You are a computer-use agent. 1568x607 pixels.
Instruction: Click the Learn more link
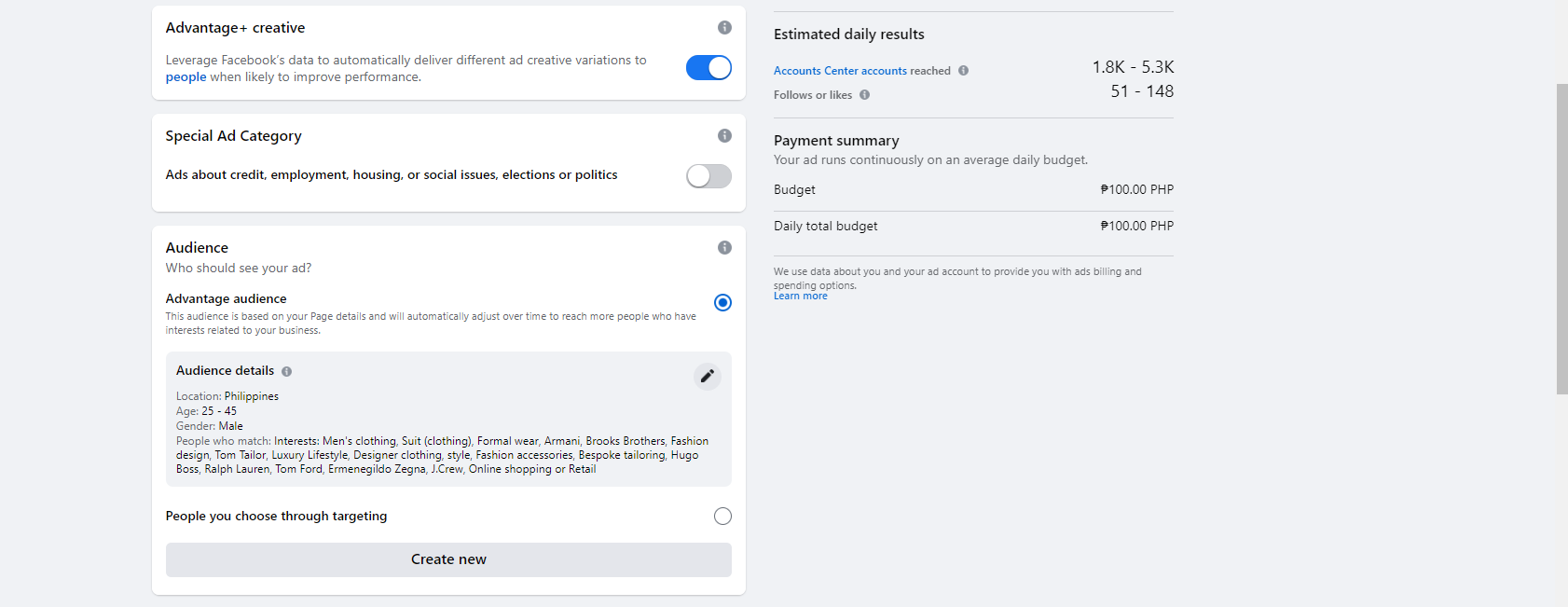pos(800,297)
